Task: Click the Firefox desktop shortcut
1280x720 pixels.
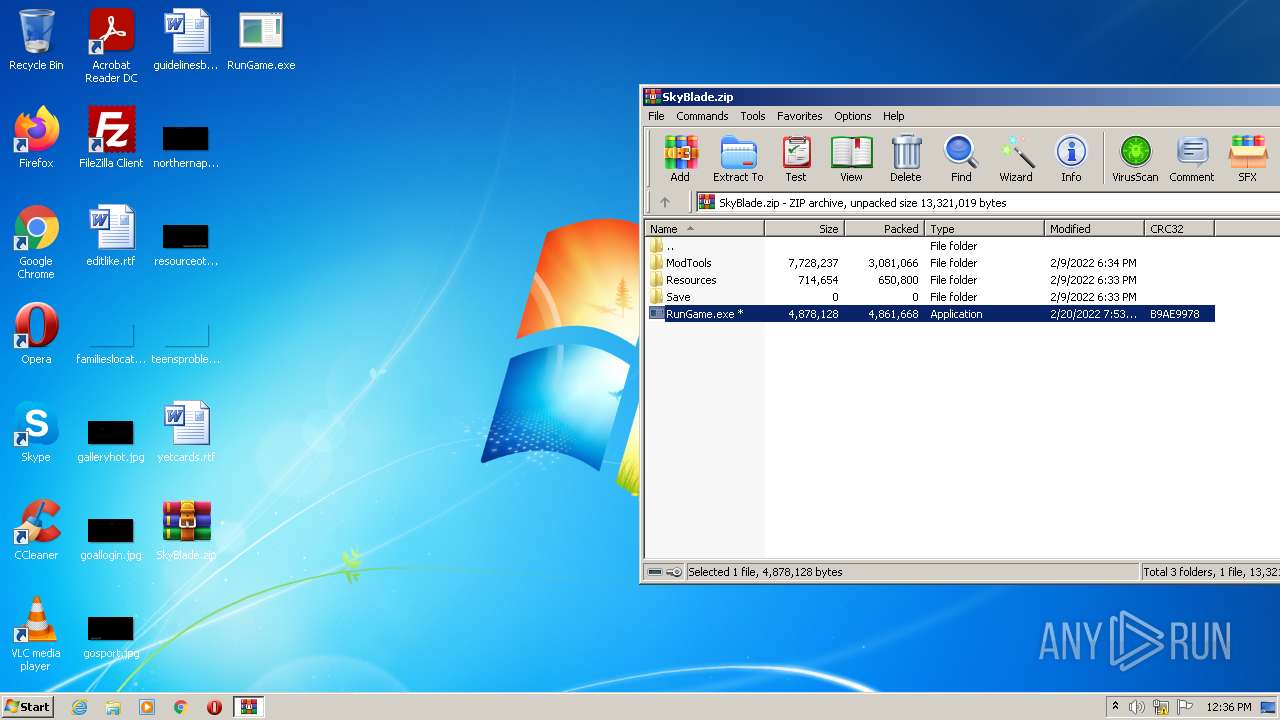Action: [x=36, y=138]
